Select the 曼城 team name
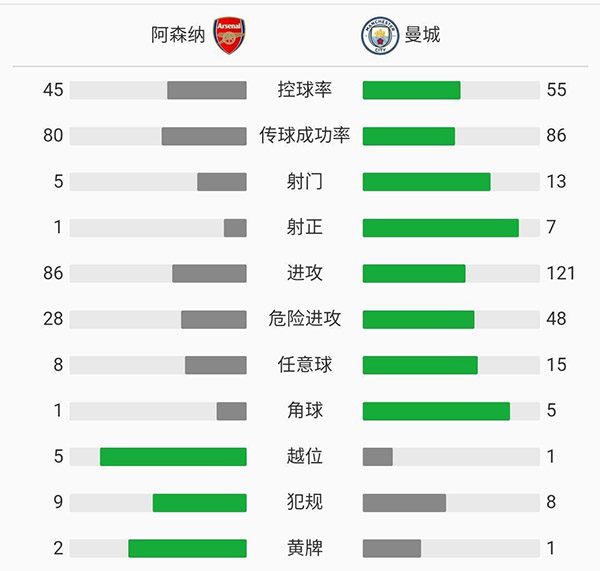The image size is (600, 571). (x=422, y=35)
